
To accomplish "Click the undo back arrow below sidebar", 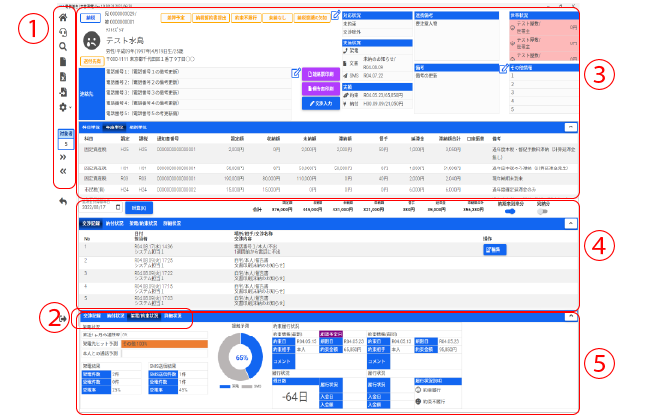I will pos(64,201).
